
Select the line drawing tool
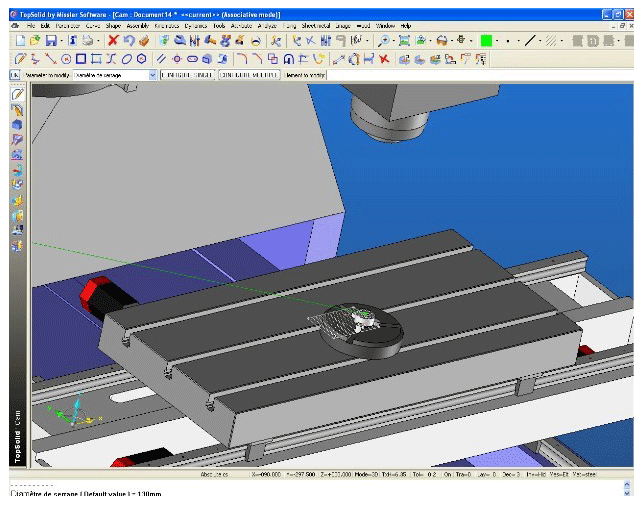click(x=51, y=59)
